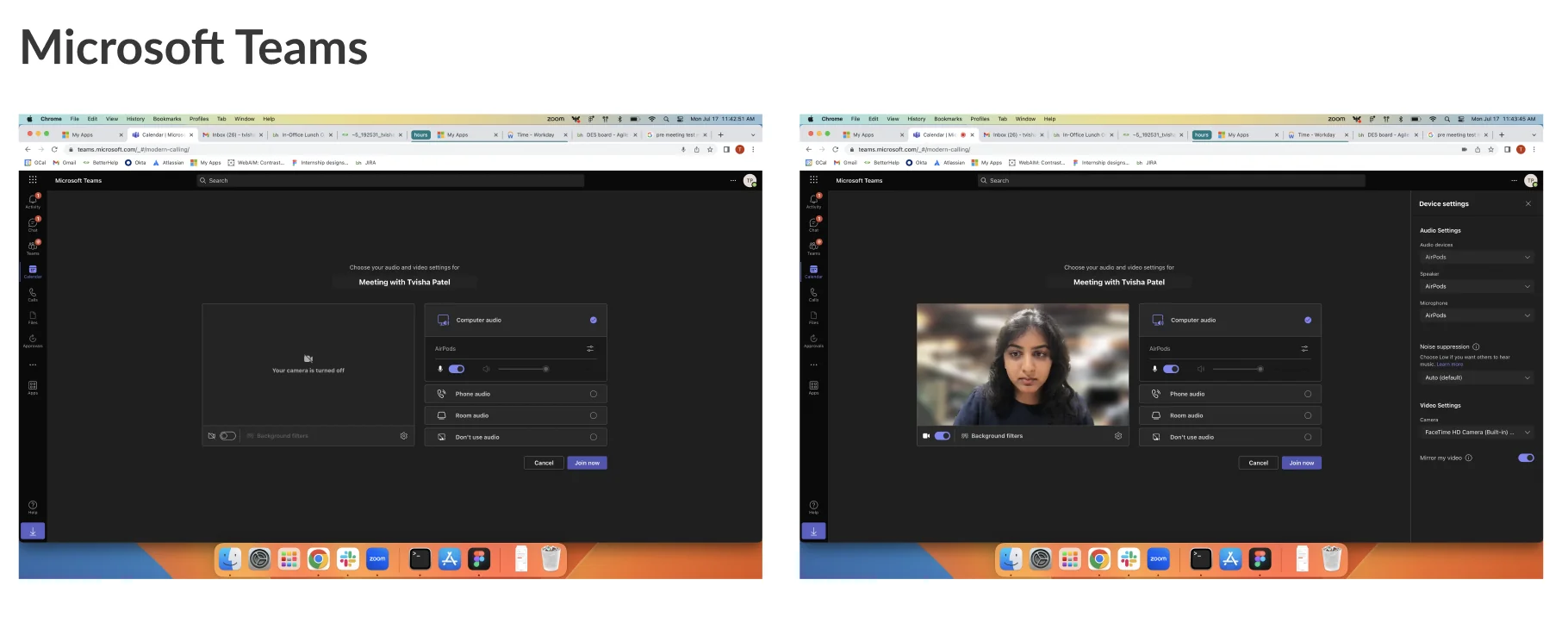Screen dimensions: 1568x617
Task: Select Phone audio option in right screenshot
Action: (x=1229, y=394)
